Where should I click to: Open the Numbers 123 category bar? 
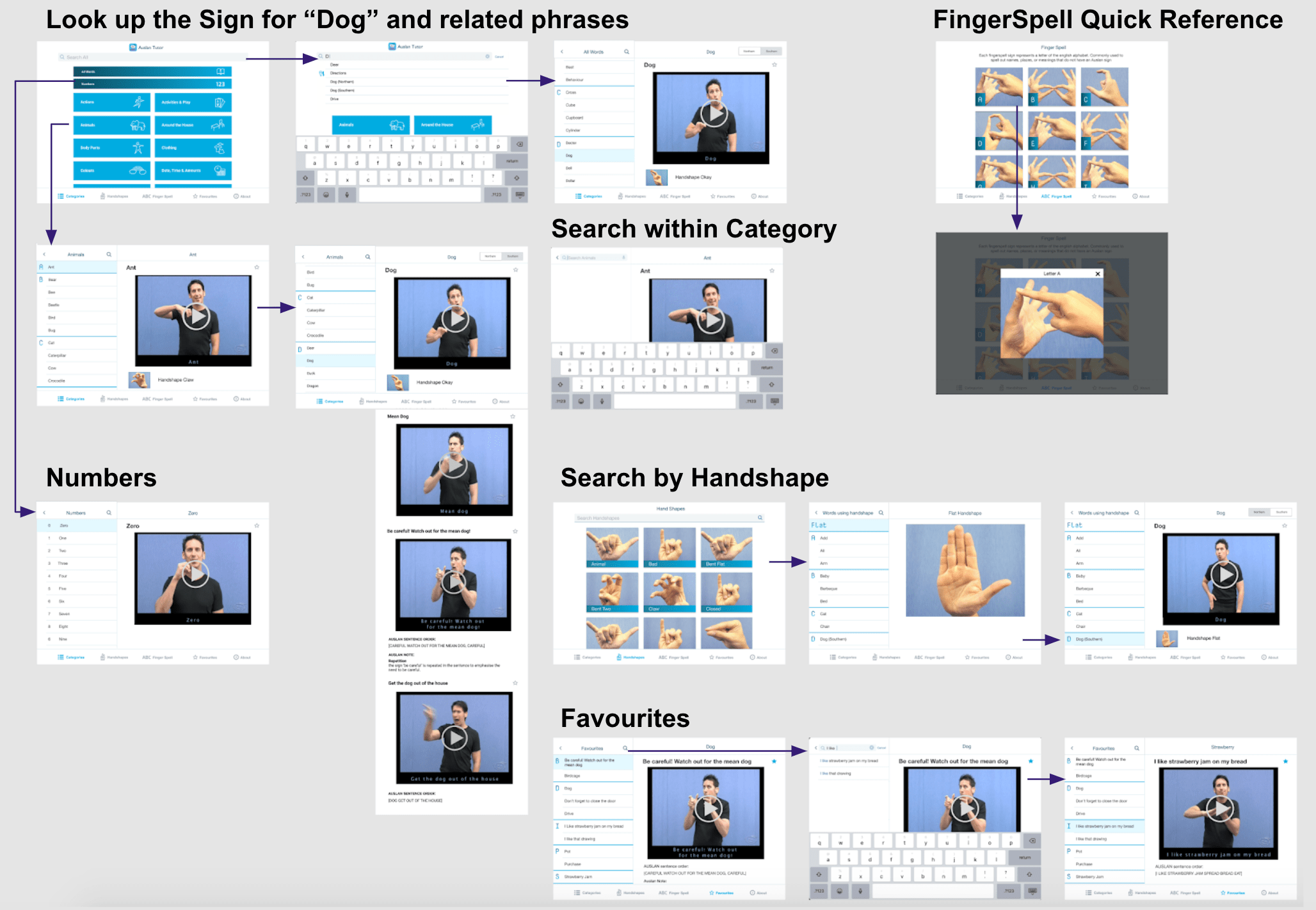tap(152, 84)
